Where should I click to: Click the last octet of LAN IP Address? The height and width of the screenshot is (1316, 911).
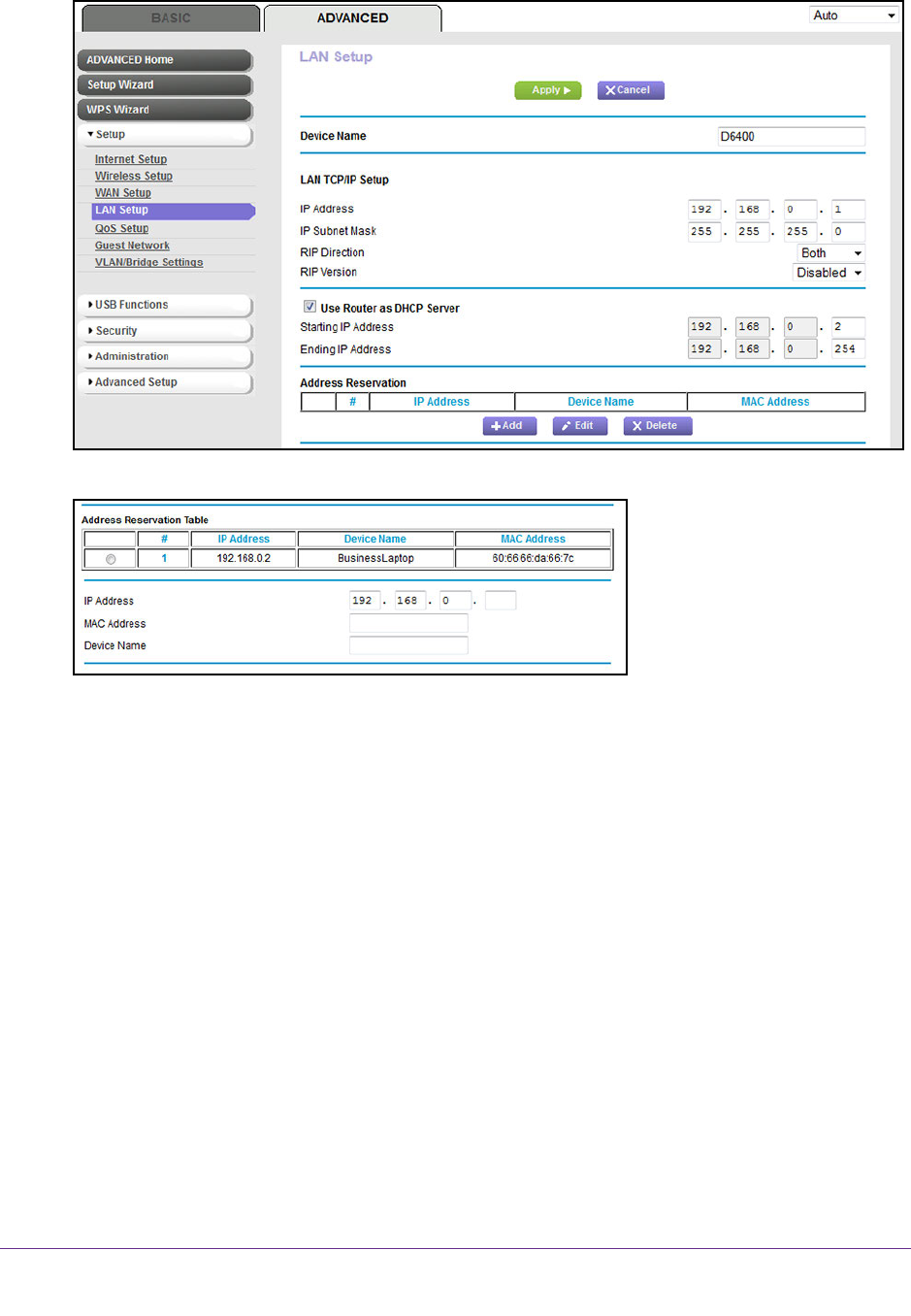(848, 210)
